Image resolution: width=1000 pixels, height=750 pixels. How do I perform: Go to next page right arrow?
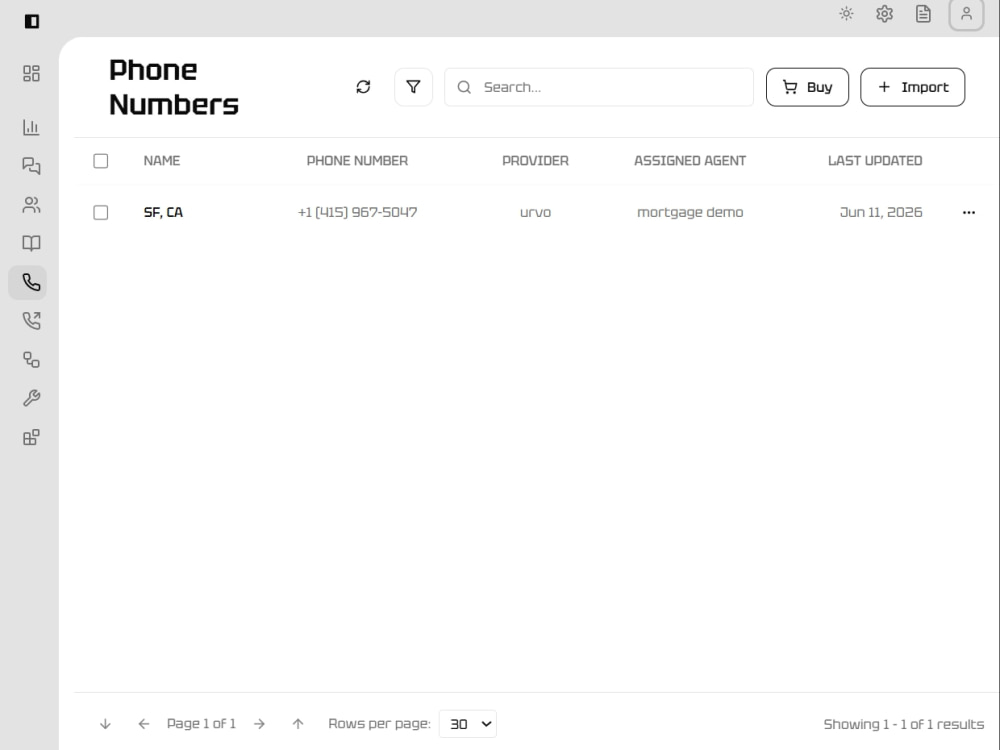259,724
